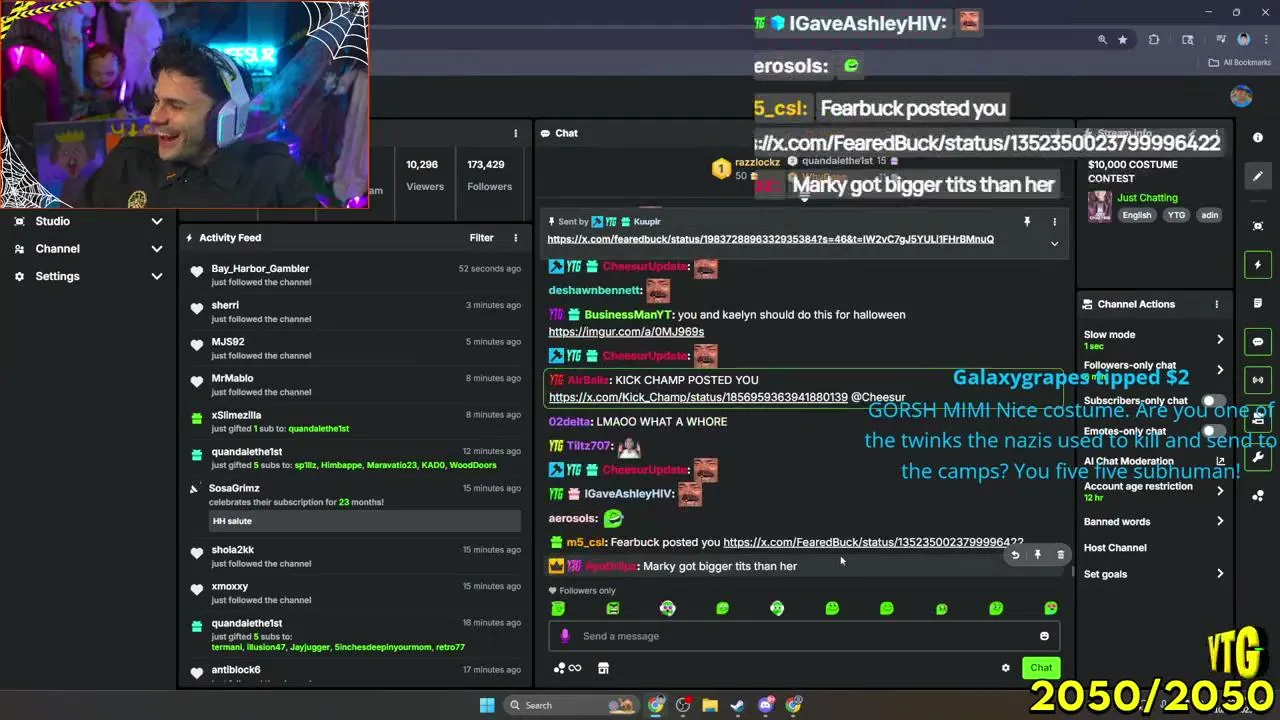
Task: Open AI Chat Moderation external link
Action: tap(1220, 462)
